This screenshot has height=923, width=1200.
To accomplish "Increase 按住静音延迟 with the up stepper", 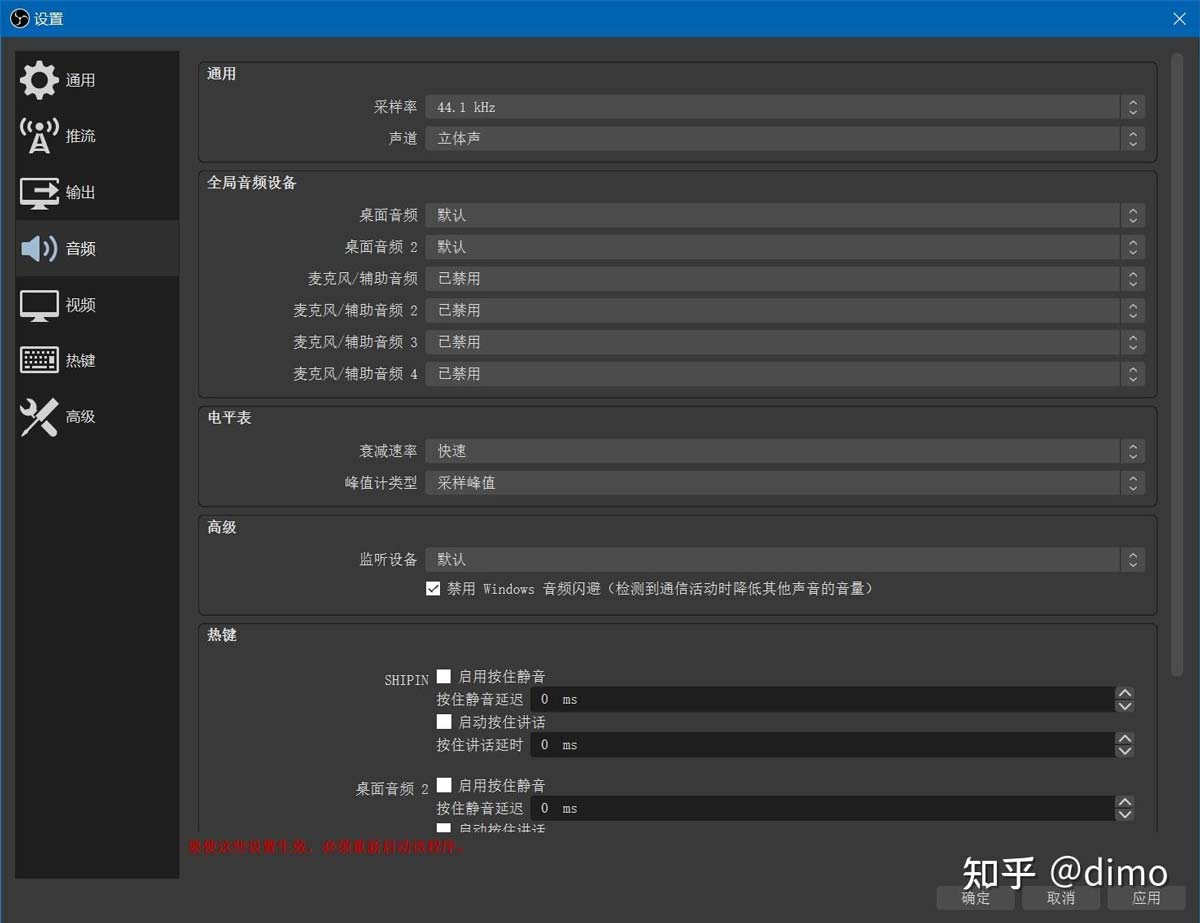I will [x=1124, y=693].
